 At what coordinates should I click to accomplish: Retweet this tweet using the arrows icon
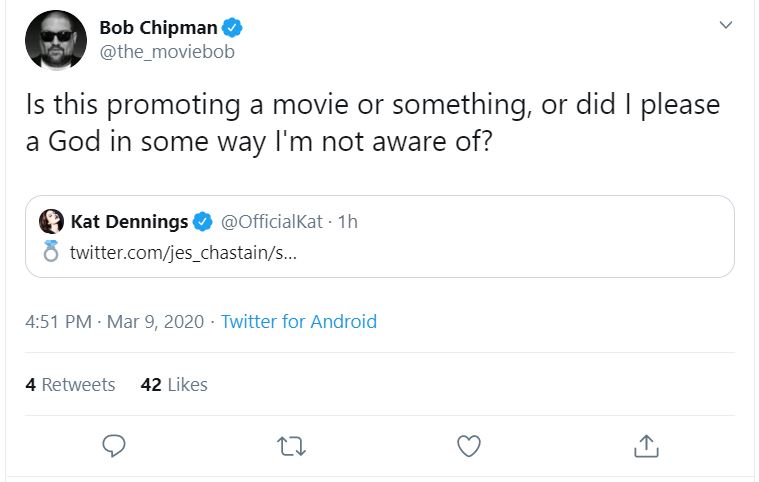(x=291, y=445)
